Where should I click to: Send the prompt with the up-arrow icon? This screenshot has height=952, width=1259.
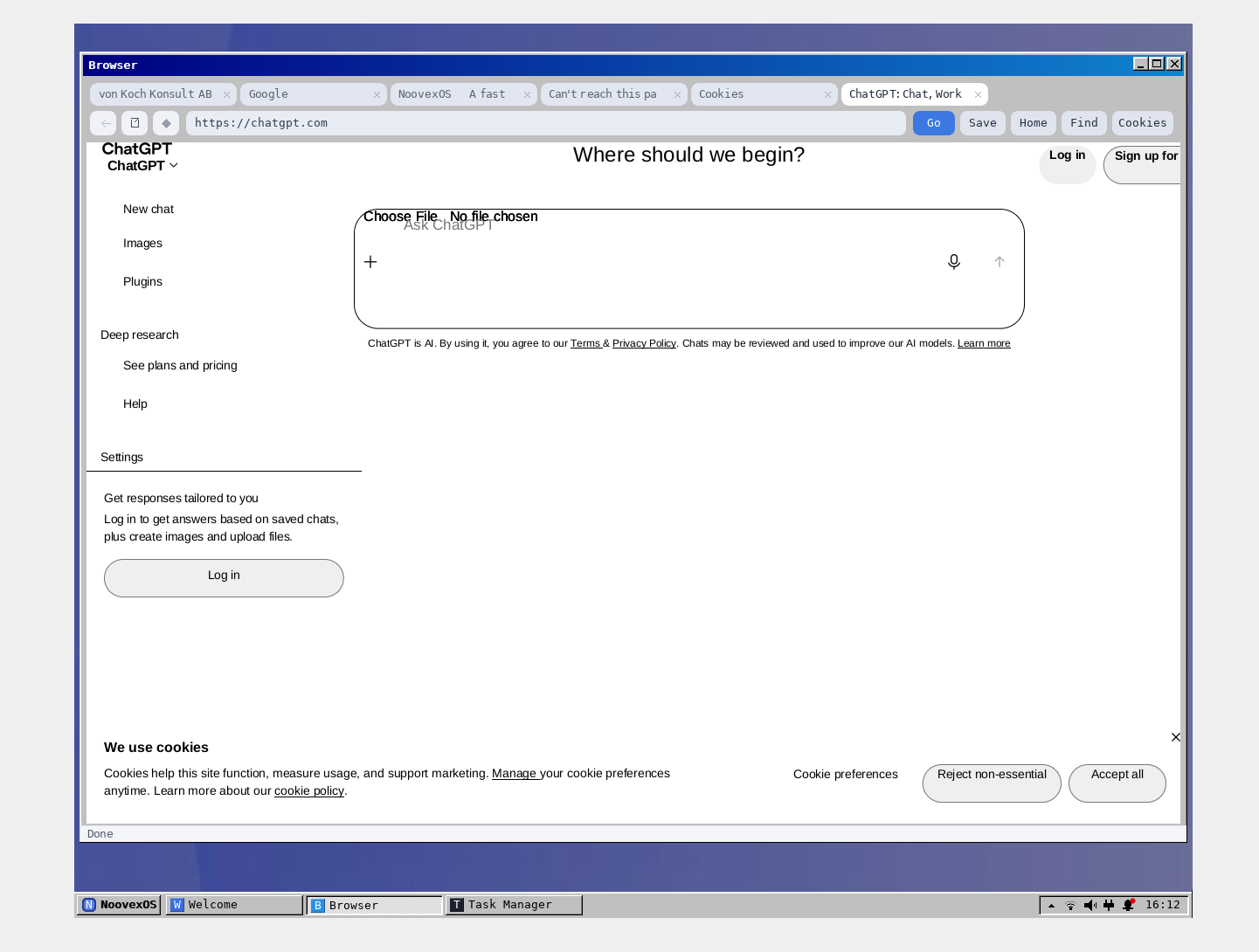(1000, 262)
